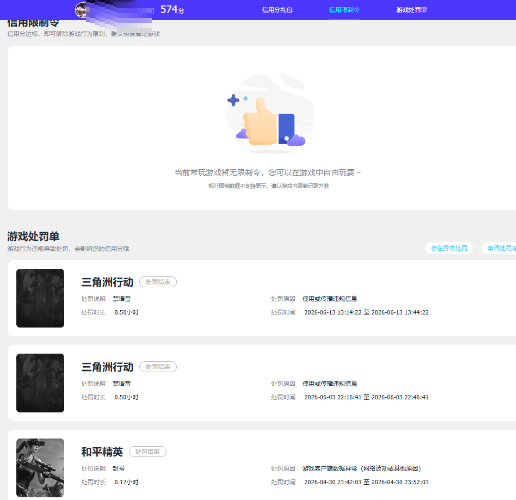Click the status badge next to 和平精英

pyautogui.click(x=148, y=452)
